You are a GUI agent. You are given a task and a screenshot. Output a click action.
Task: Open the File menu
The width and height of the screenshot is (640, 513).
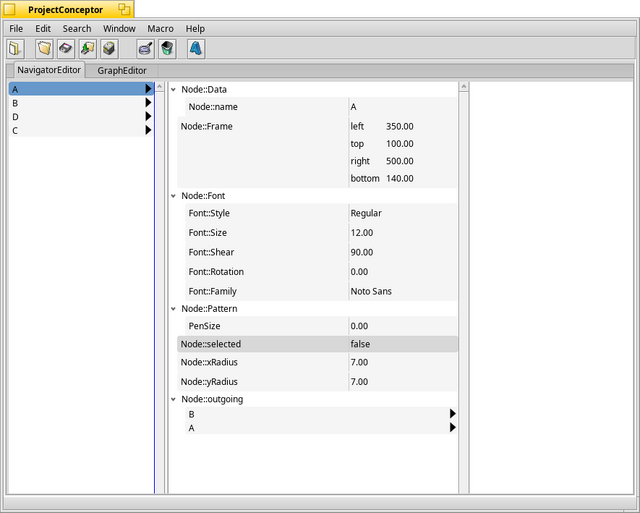pyautogui.click(x=16, y=29)
